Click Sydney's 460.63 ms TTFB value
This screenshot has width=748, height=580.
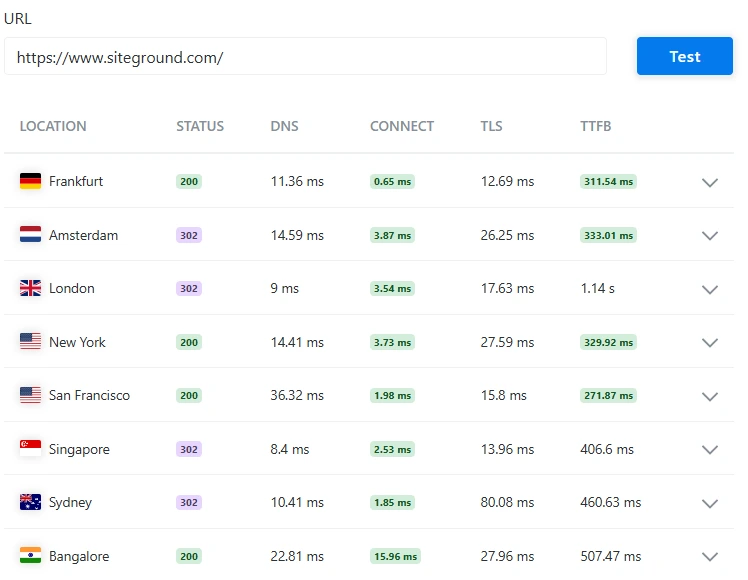click(x=611, y=502)
